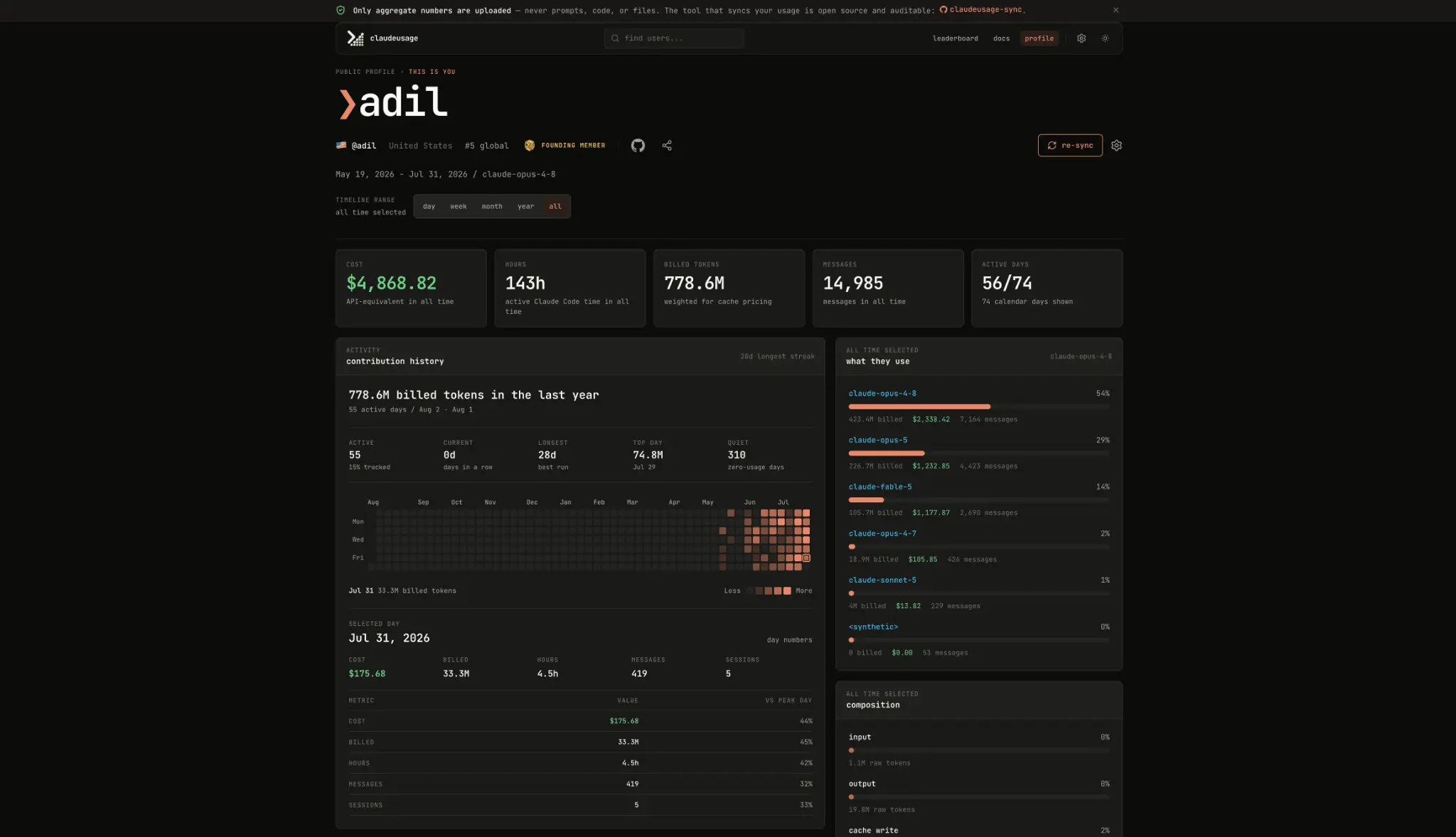Open the leaderboard page
1456x837 pixels.
(x=955, y=38)
